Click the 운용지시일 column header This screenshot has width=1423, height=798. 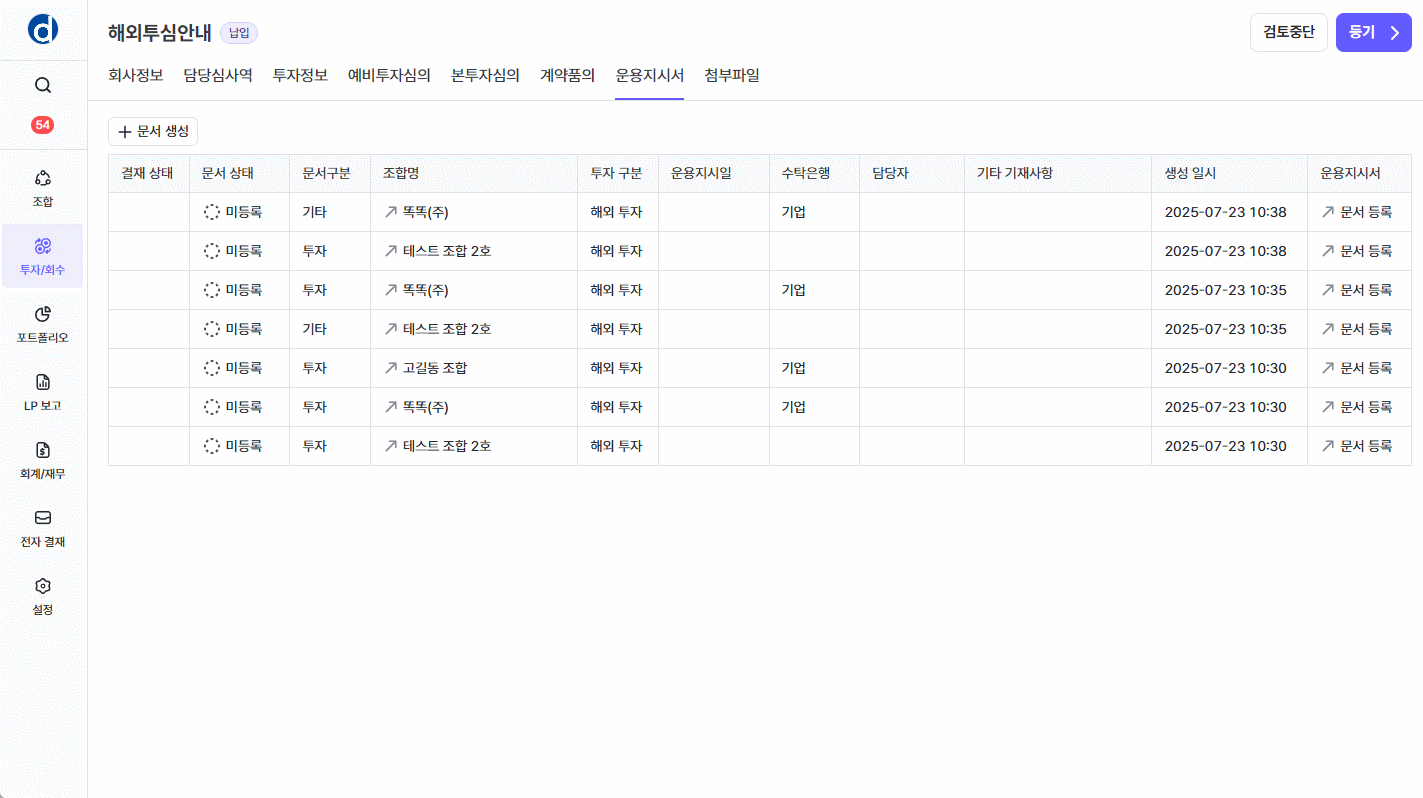(714, 173)
